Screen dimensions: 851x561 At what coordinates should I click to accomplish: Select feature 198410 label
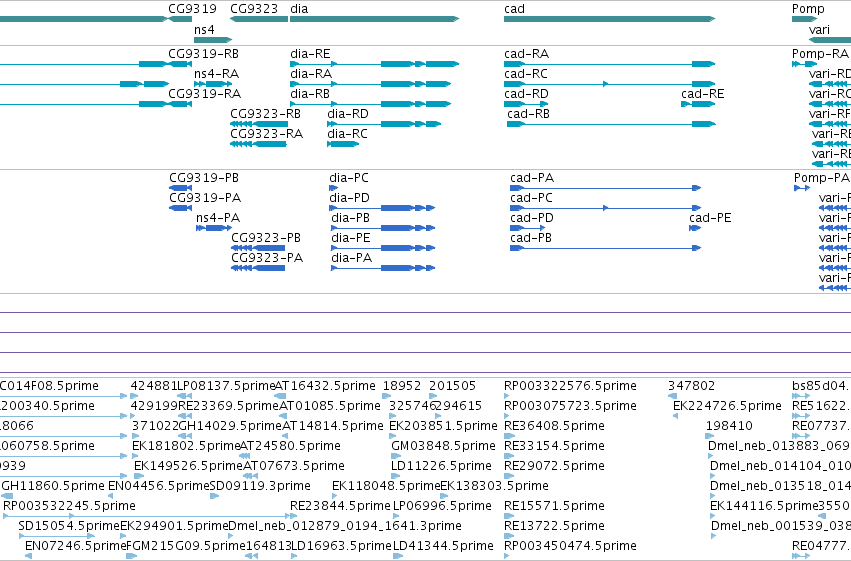pos(729,426)
